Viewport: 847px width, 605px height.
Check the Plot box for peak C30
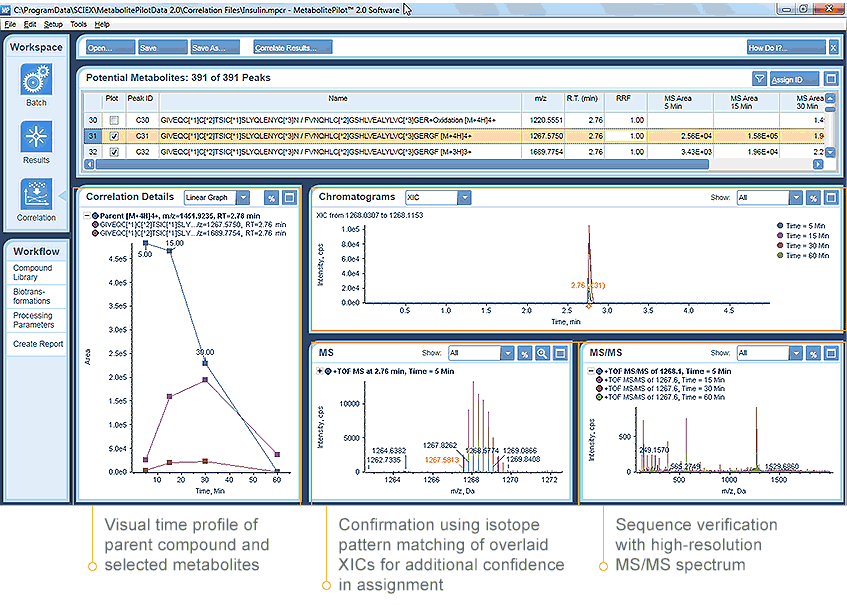[113, 120]
